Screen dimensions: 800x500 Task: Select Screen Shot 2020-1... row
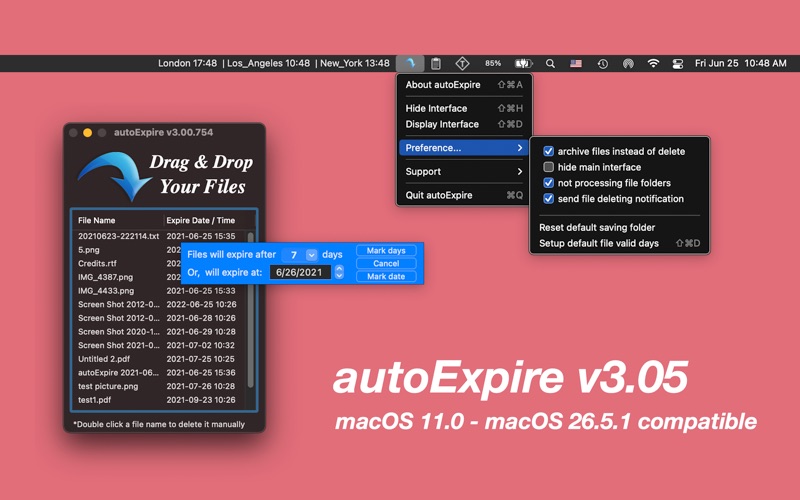click(159, 332)
